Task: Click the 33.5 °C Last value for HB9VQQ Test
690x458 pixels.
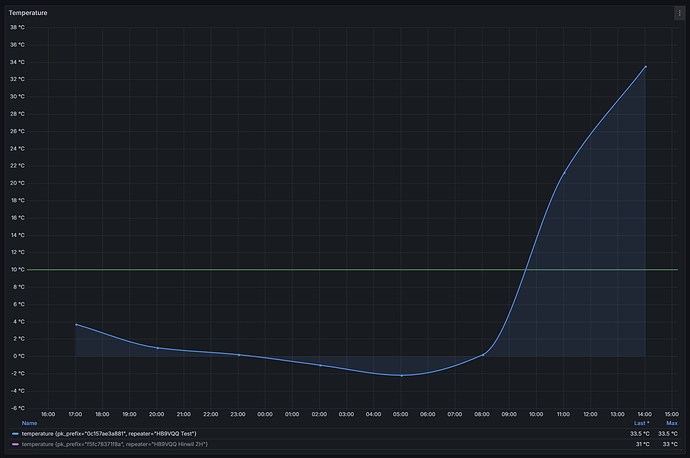Action: [640, 433]
